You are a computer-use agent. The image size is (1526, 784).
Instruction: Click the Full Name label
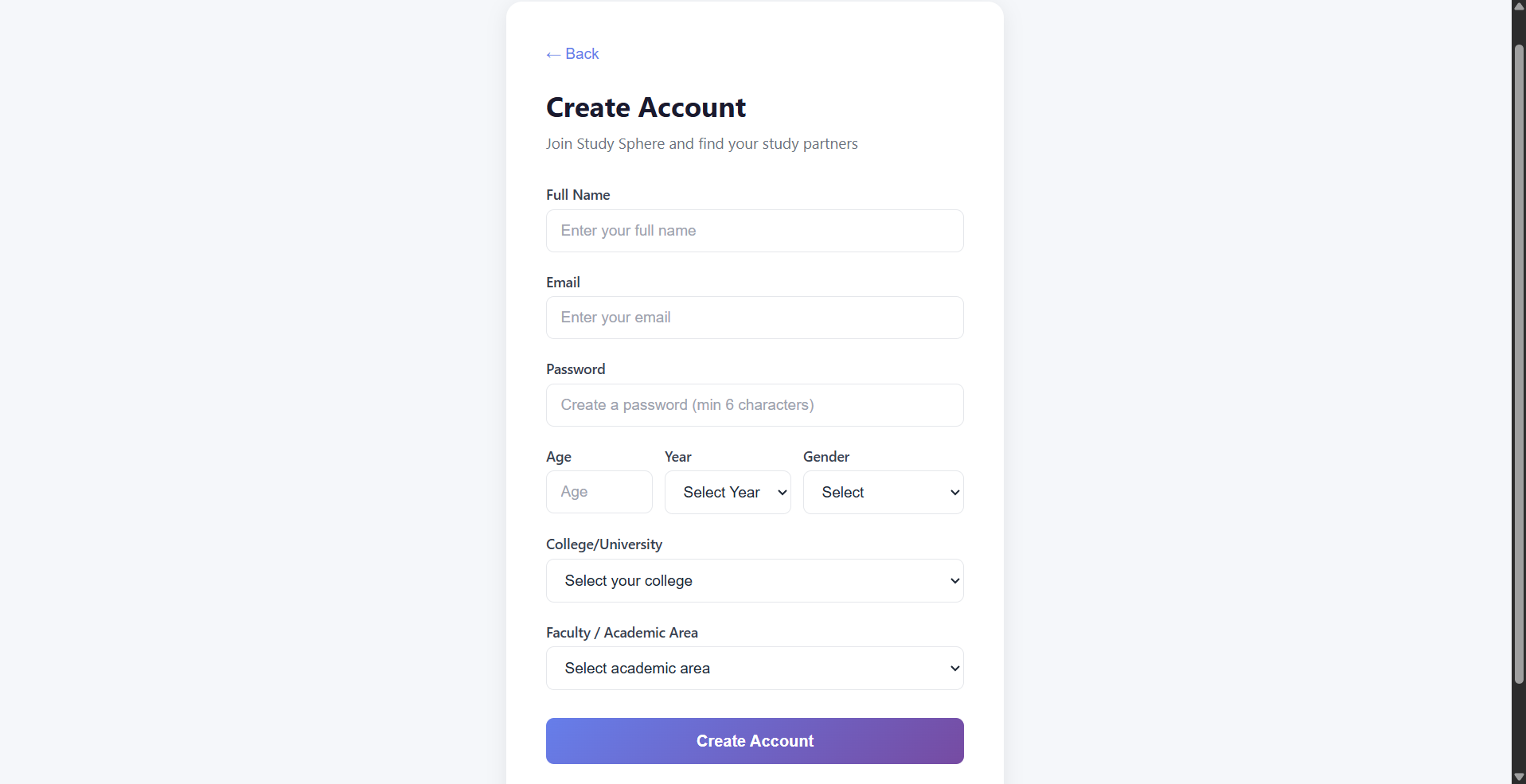click(x=578, y=195)
